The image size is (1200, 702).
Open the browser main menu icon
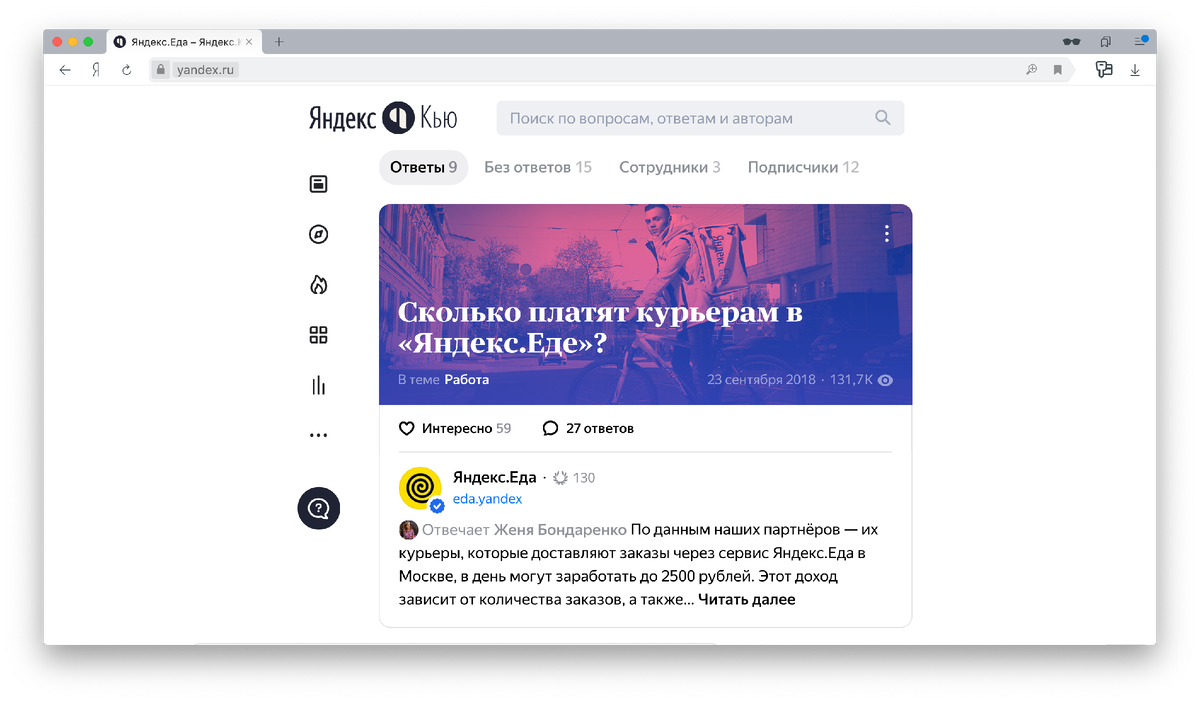(1139, 41)
